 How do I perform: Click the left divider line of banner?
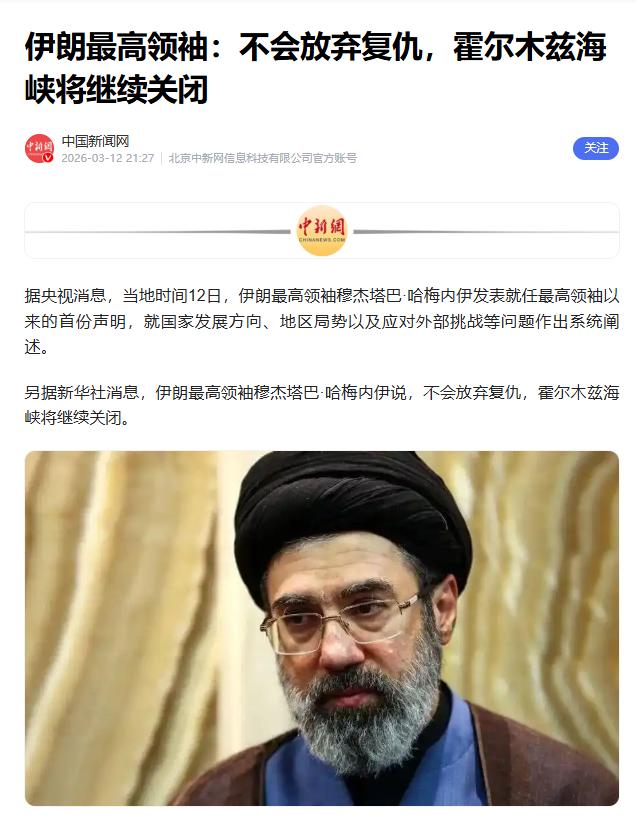(x=158, y=231)
